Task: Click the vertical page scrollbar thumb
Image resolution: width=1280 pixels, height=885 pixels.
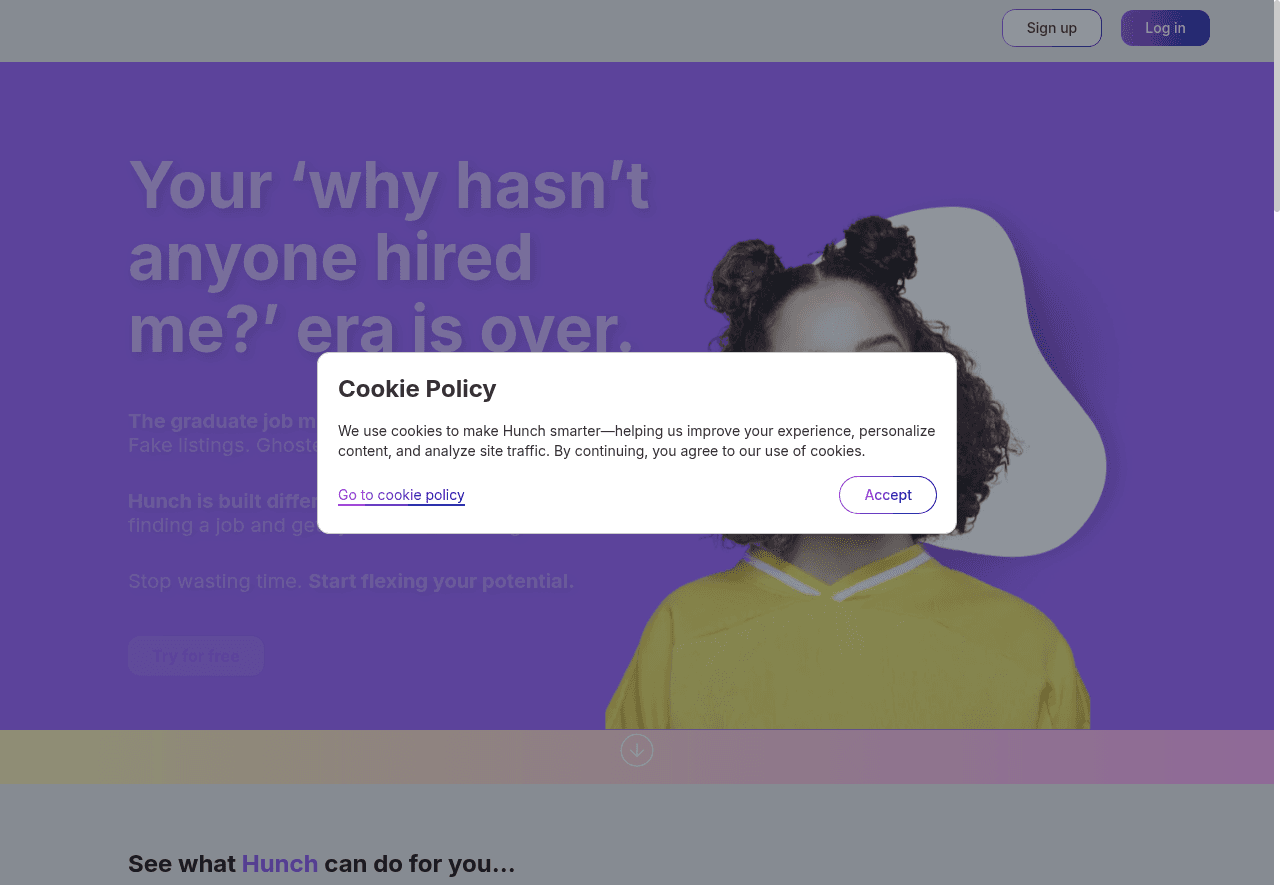Action: click(x=1276, y=106)
